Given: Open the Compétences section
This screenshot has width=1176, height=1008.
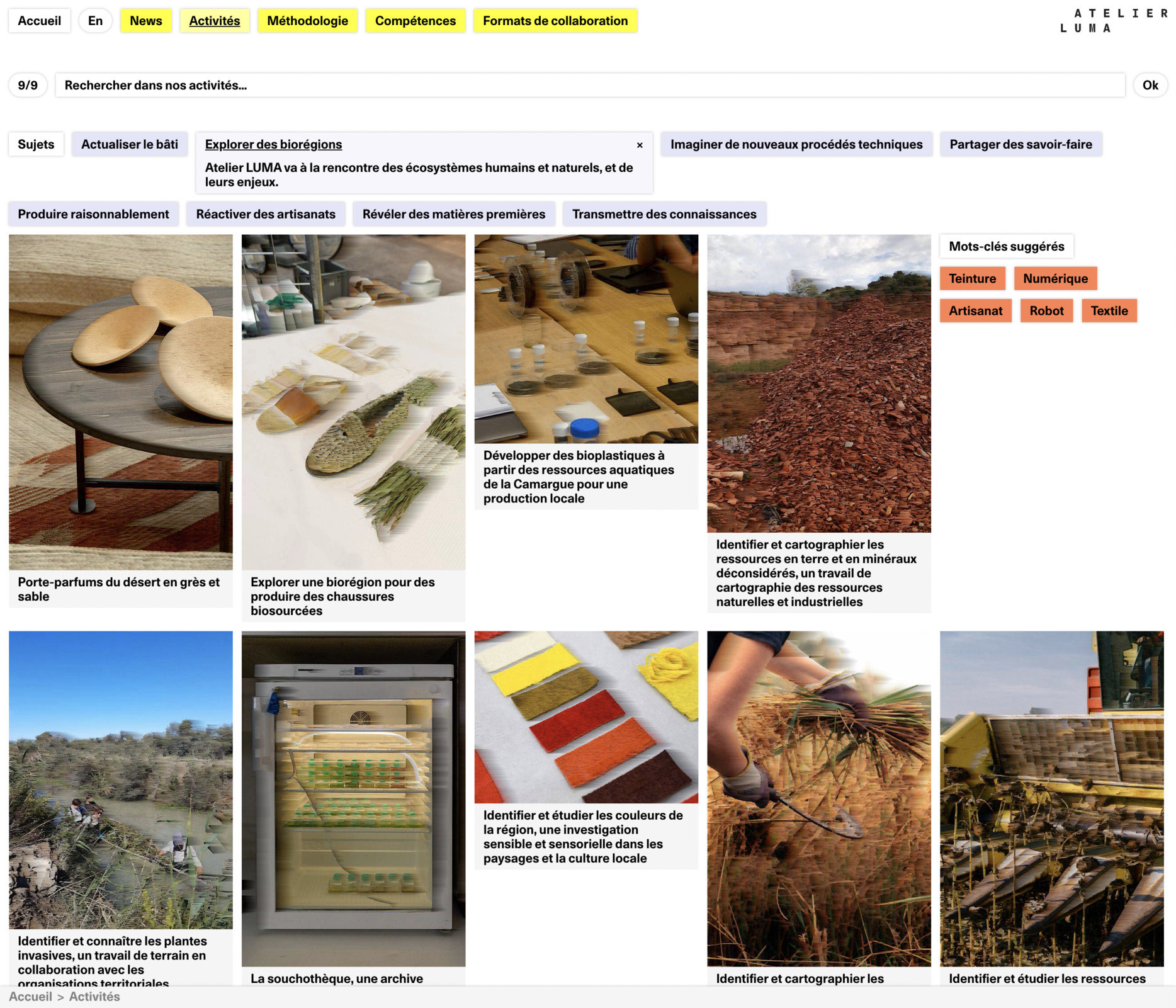Looking at the screenshot, I should coord(415,21).
